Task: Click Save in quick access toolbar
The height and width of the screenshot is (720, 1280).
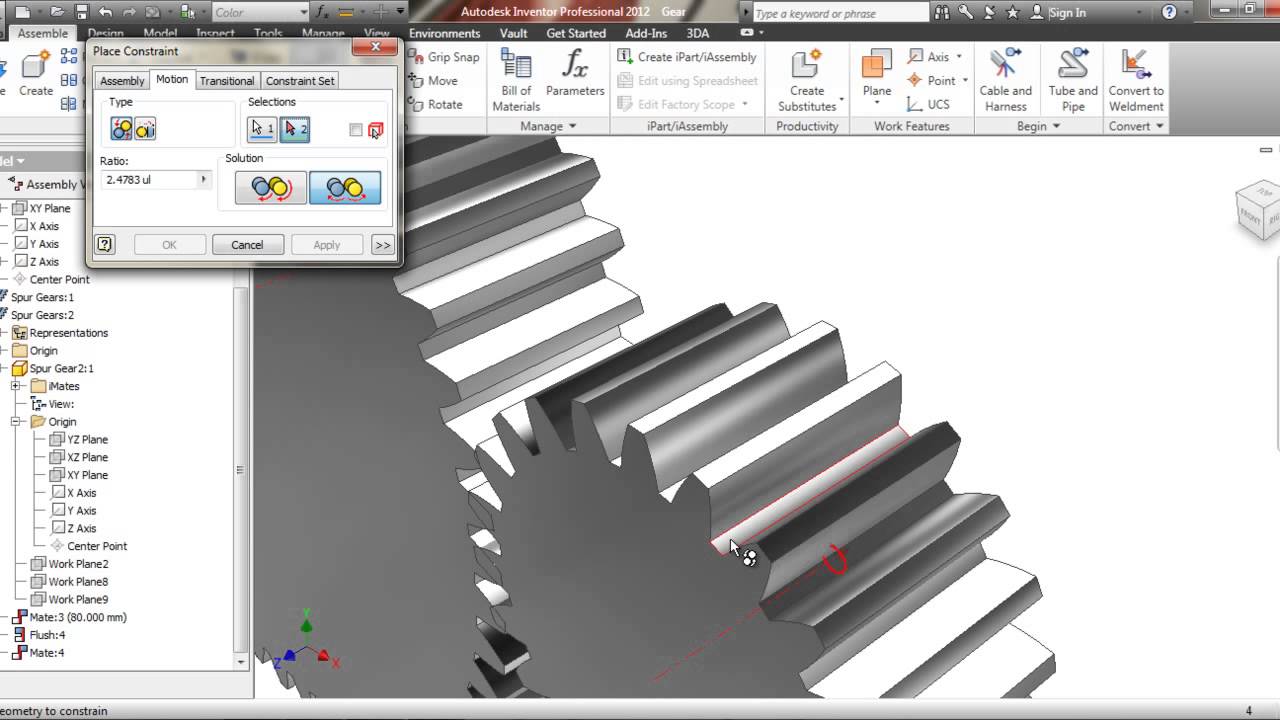Action: point(80,12)
